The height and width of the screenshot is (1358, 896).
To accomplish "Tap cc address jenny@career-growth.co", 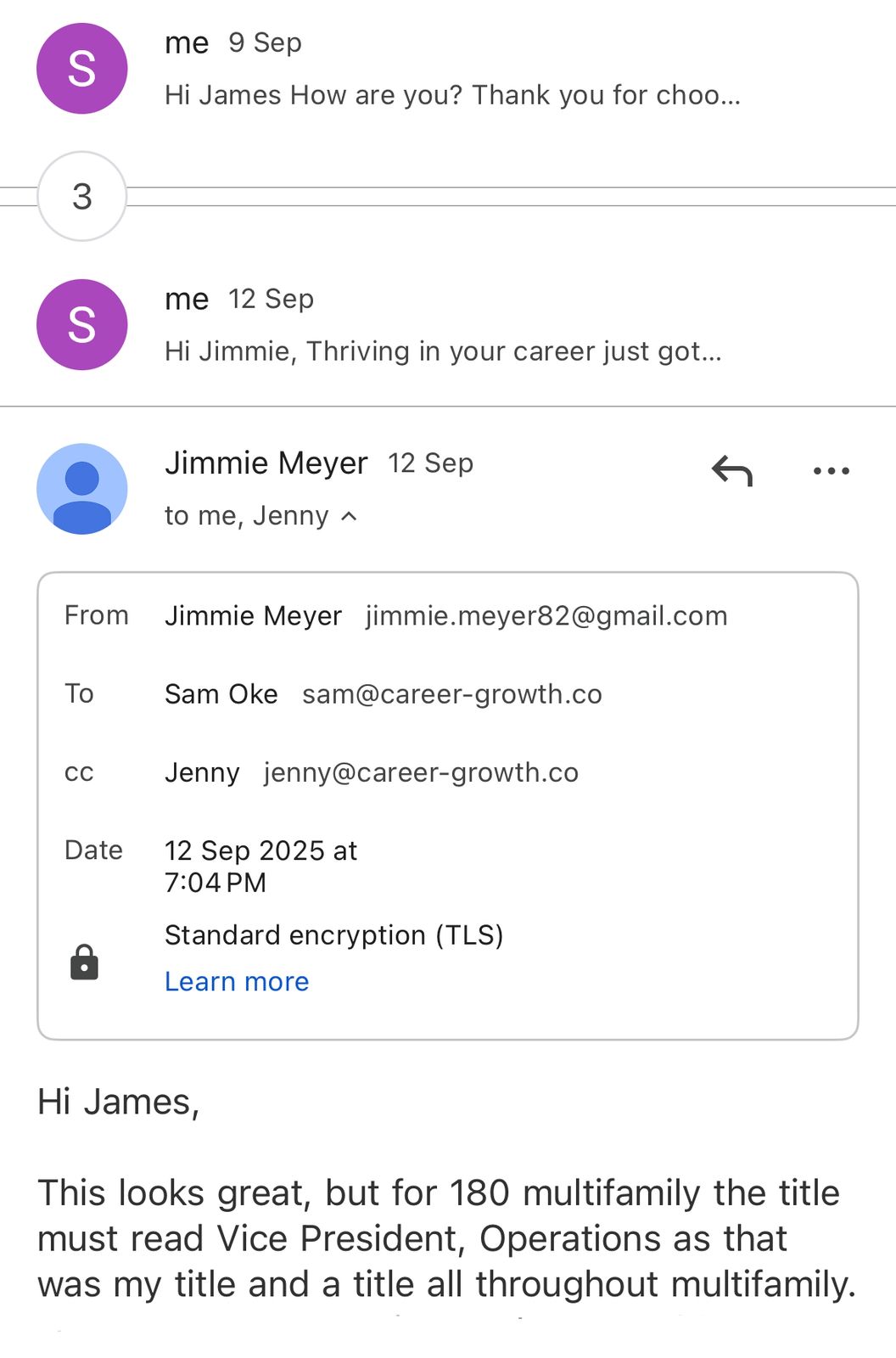I will (x=421, y=772).
